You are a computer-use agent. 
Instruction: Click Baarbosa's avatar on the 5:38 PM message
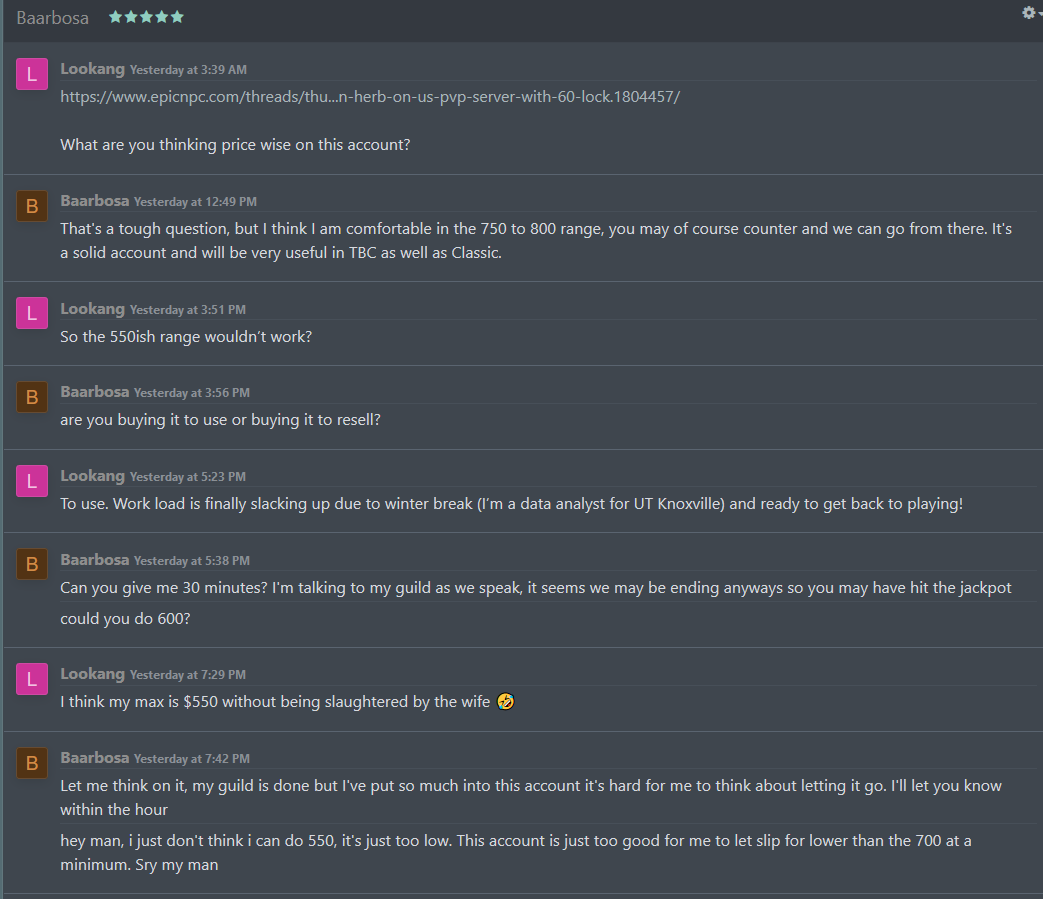(x=32, y=564)
